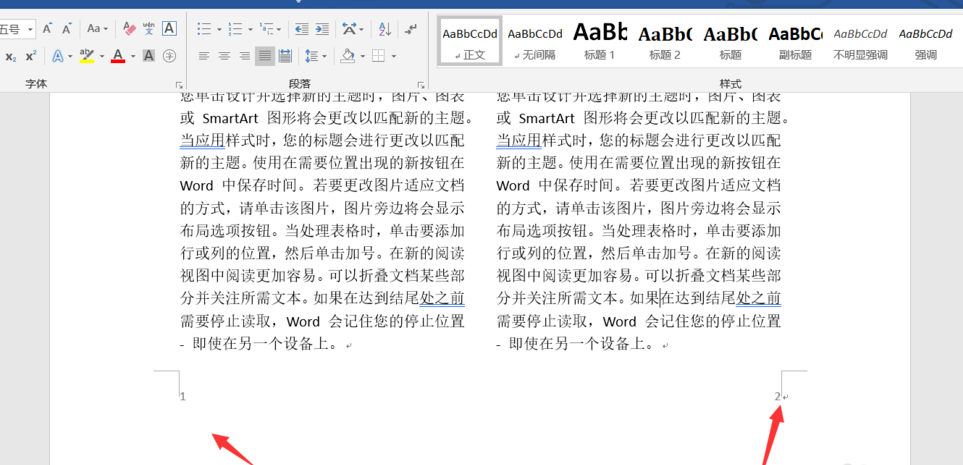This screenshot has height=465, width=963.
Task: Apply text effects glowing A icon
Action: (x=58, y=57)
